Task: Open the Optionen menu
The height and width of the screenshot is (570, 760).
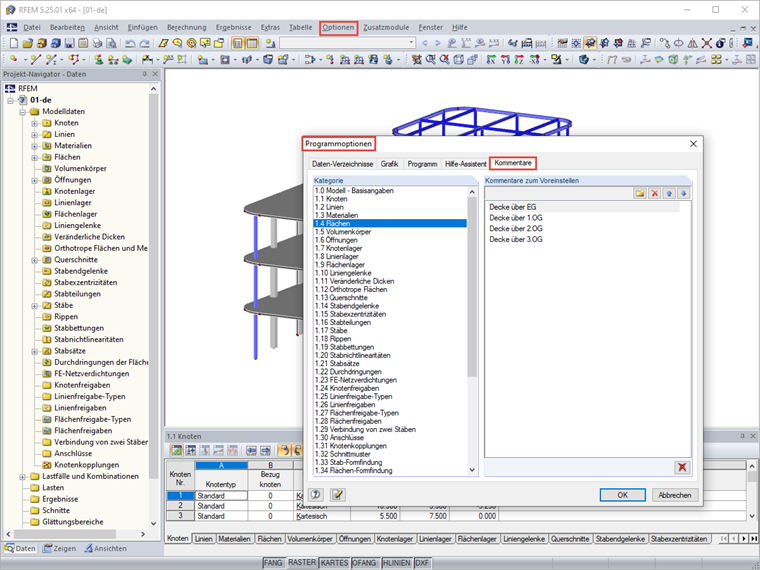Action: click(x=338, y=28)
